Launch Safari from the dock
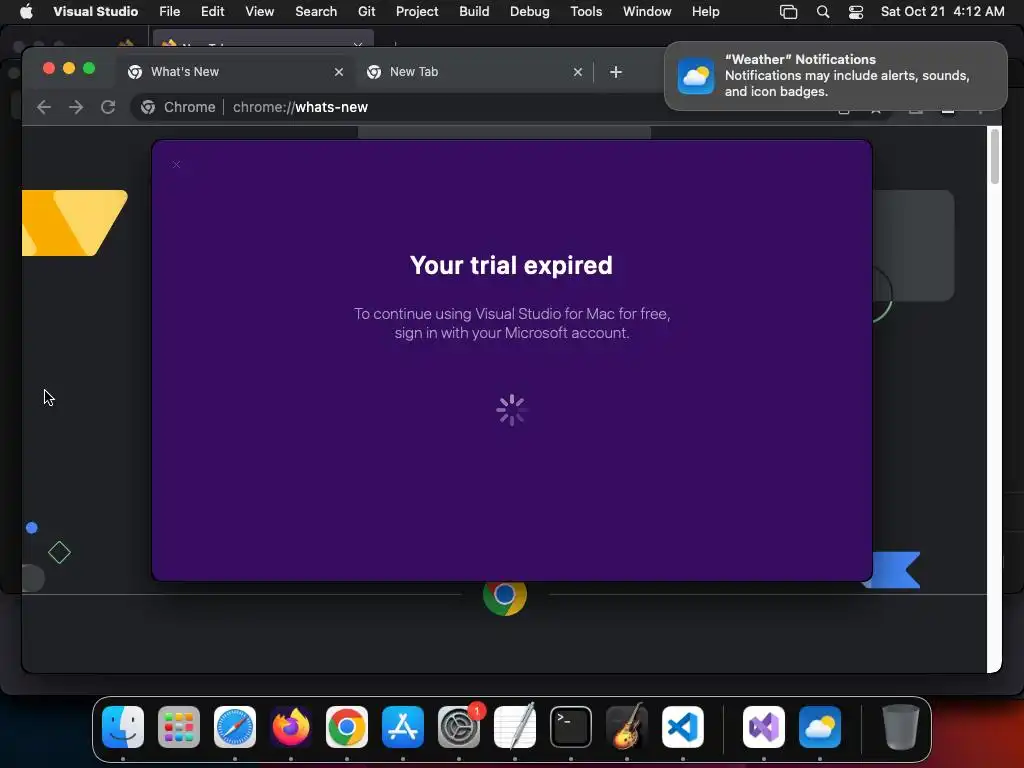This screenshot has width=1024, height=768. tap(235, 727)
